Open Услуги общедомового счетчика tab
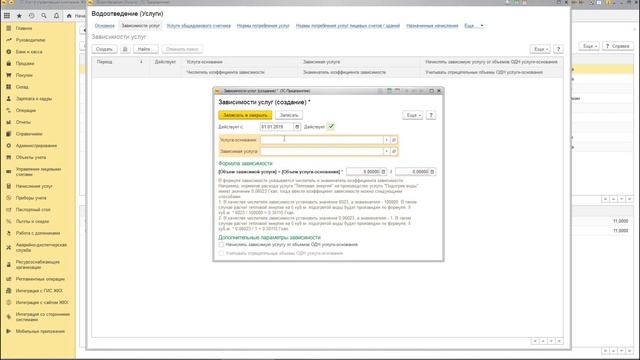This screenshot has height=360, width=640. 198,26
